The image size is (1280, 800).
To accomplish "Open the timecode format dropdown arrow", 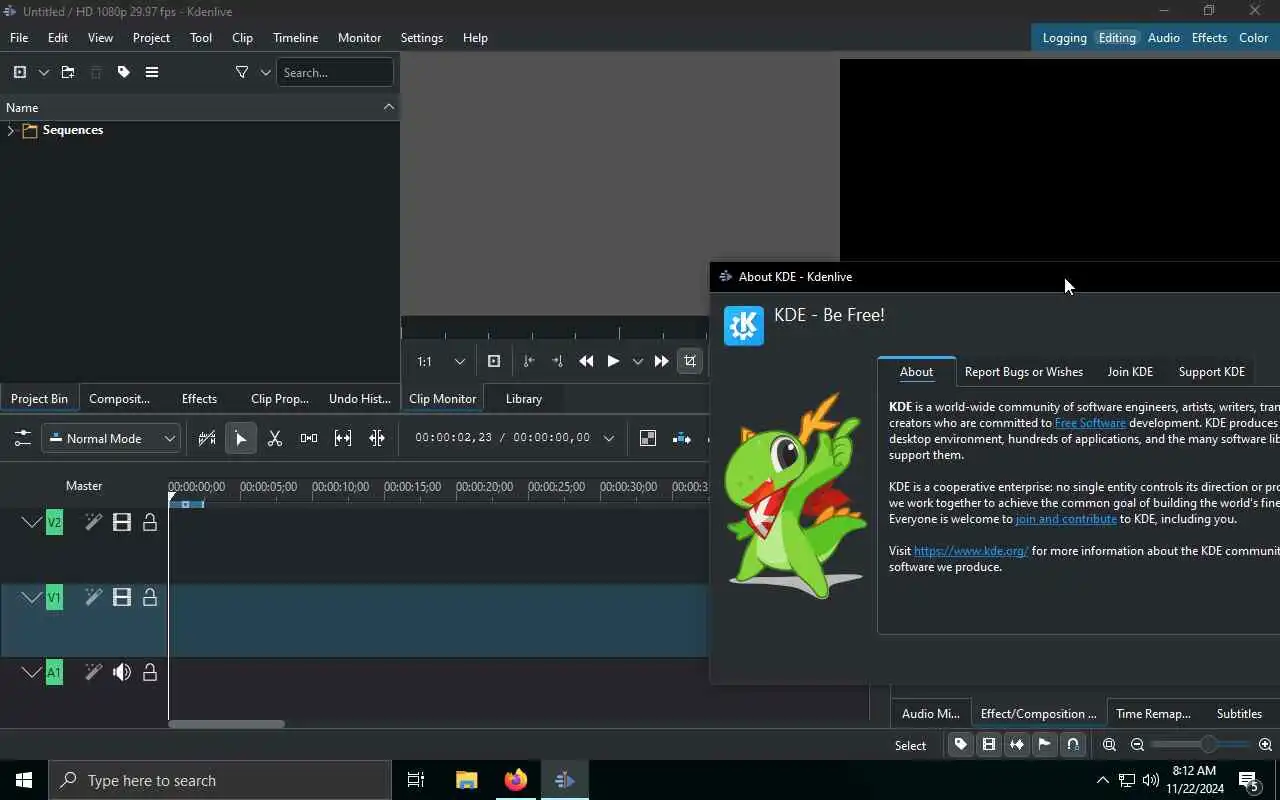I will [609, 438].
